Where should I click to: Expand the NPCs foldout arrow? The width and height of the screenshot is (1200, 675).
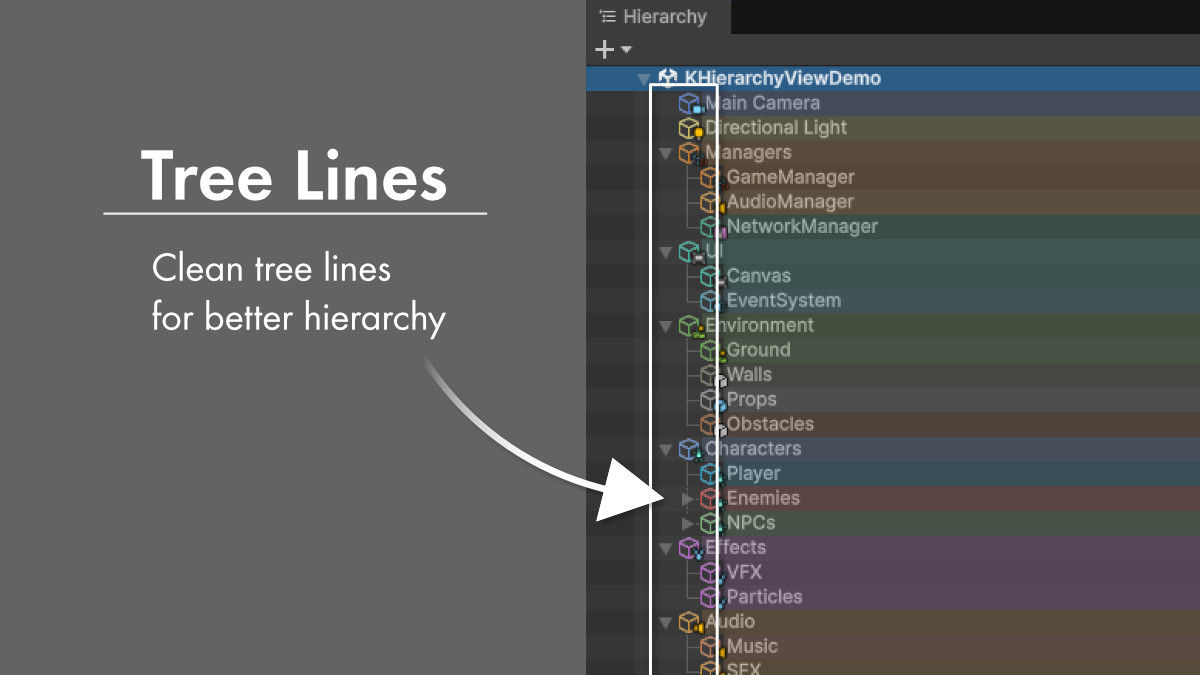pyautogui.click(x=688, y=522)
